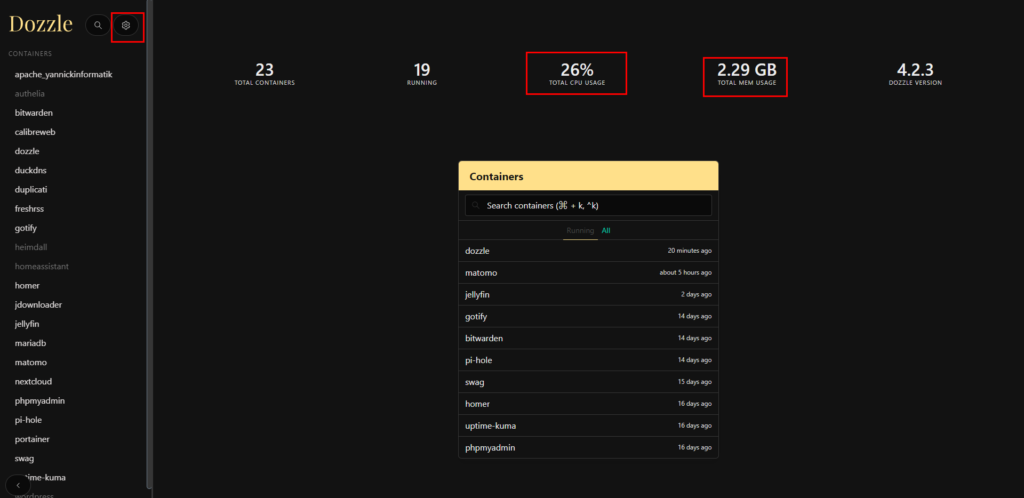Open calibreweb container logs in sidebar

point(35,132)
